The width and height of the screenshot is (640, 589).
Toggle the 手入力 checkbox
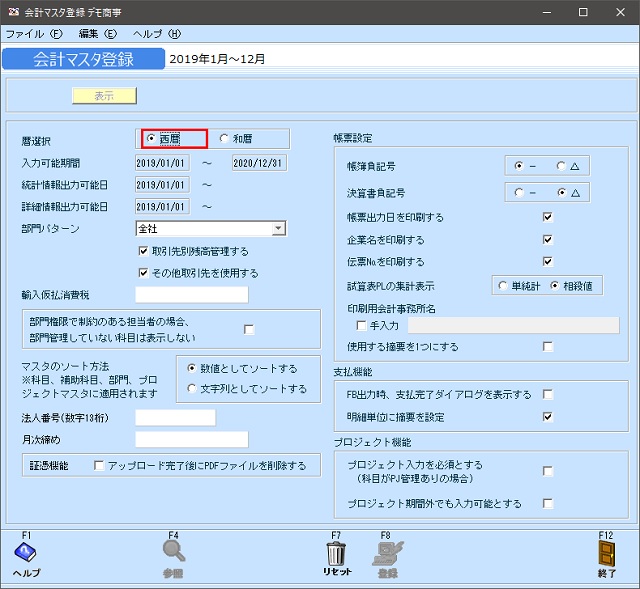click(361, 325)
